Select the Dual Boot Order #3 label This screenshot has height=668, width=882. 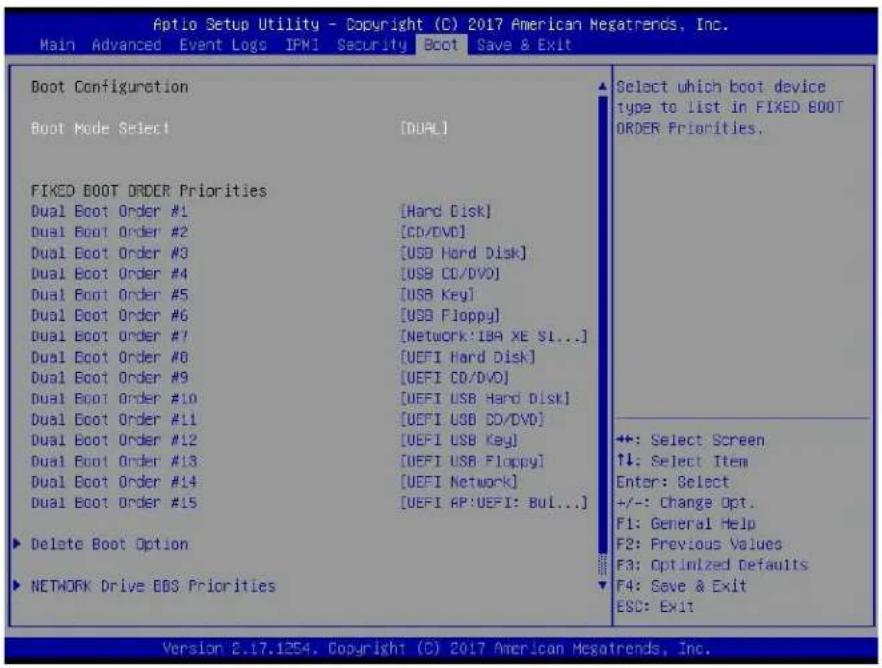pyautogui.click(x=109, y=253)
